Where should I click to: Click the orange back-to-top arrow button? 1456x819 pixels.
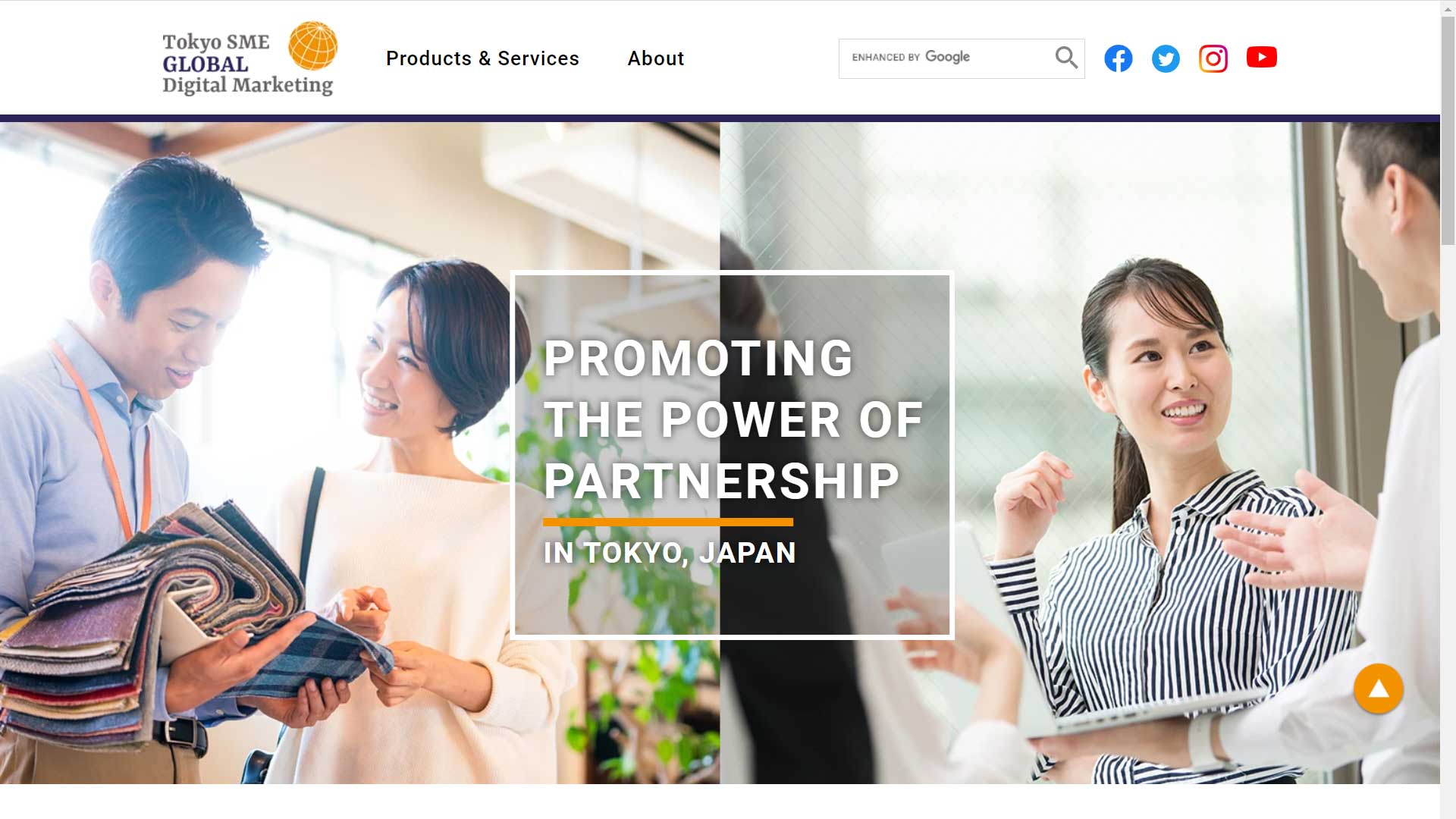tap(1378, 689)
